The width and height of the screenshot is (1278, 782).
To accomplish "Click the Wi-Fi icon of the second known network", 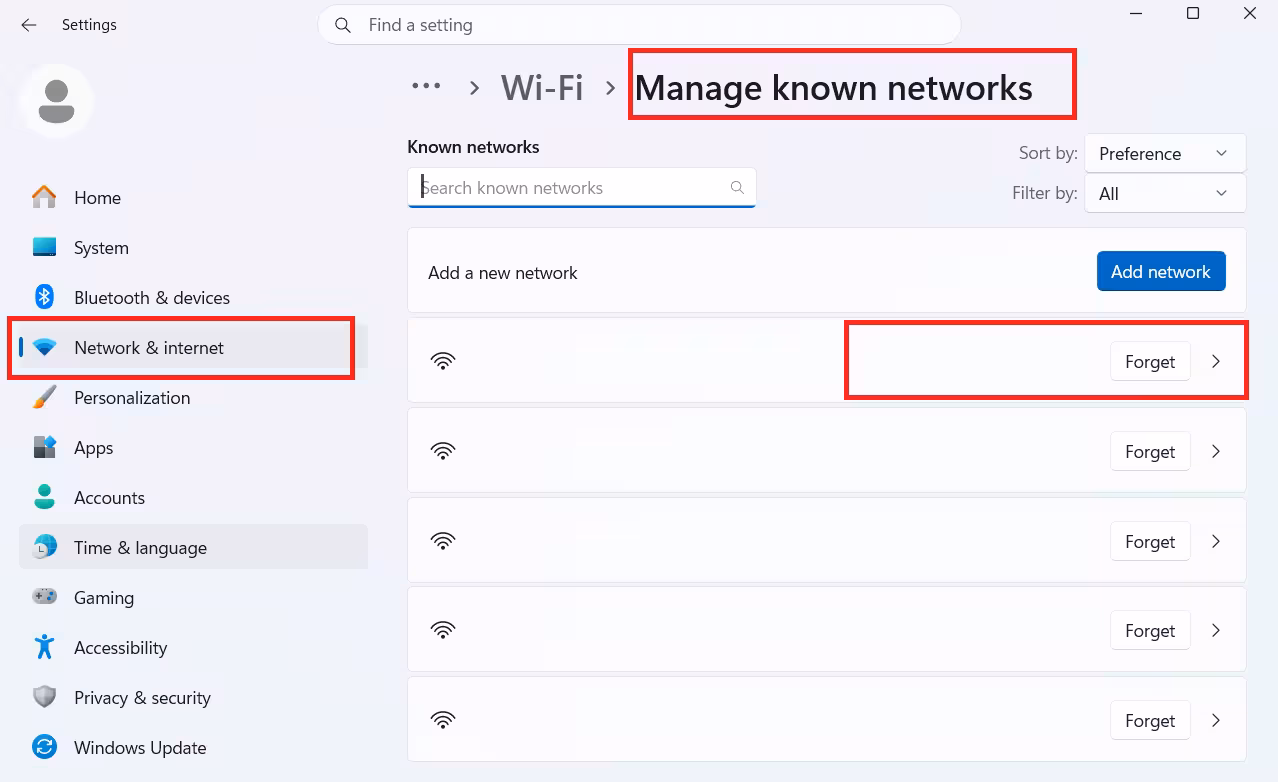I will tap(443, 451).
